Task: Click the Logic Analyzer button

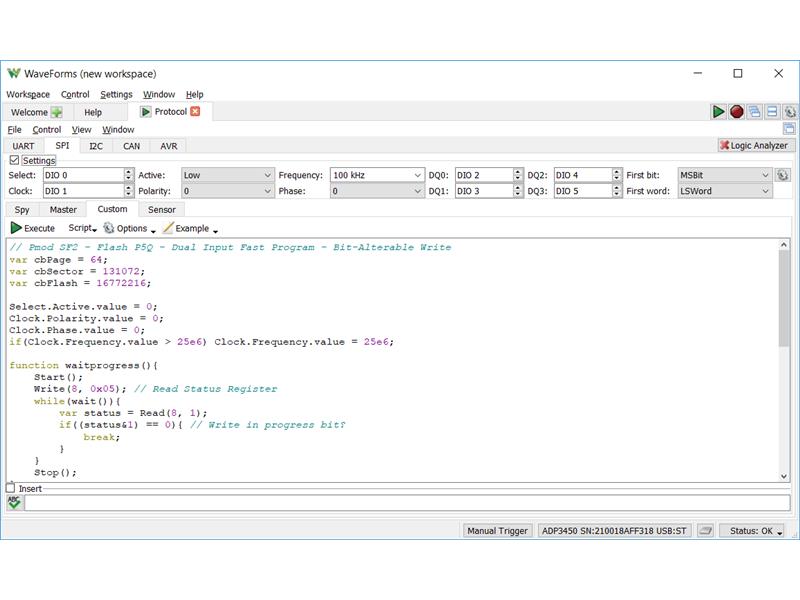Action: pyautogui.click(x=754, y=145)
